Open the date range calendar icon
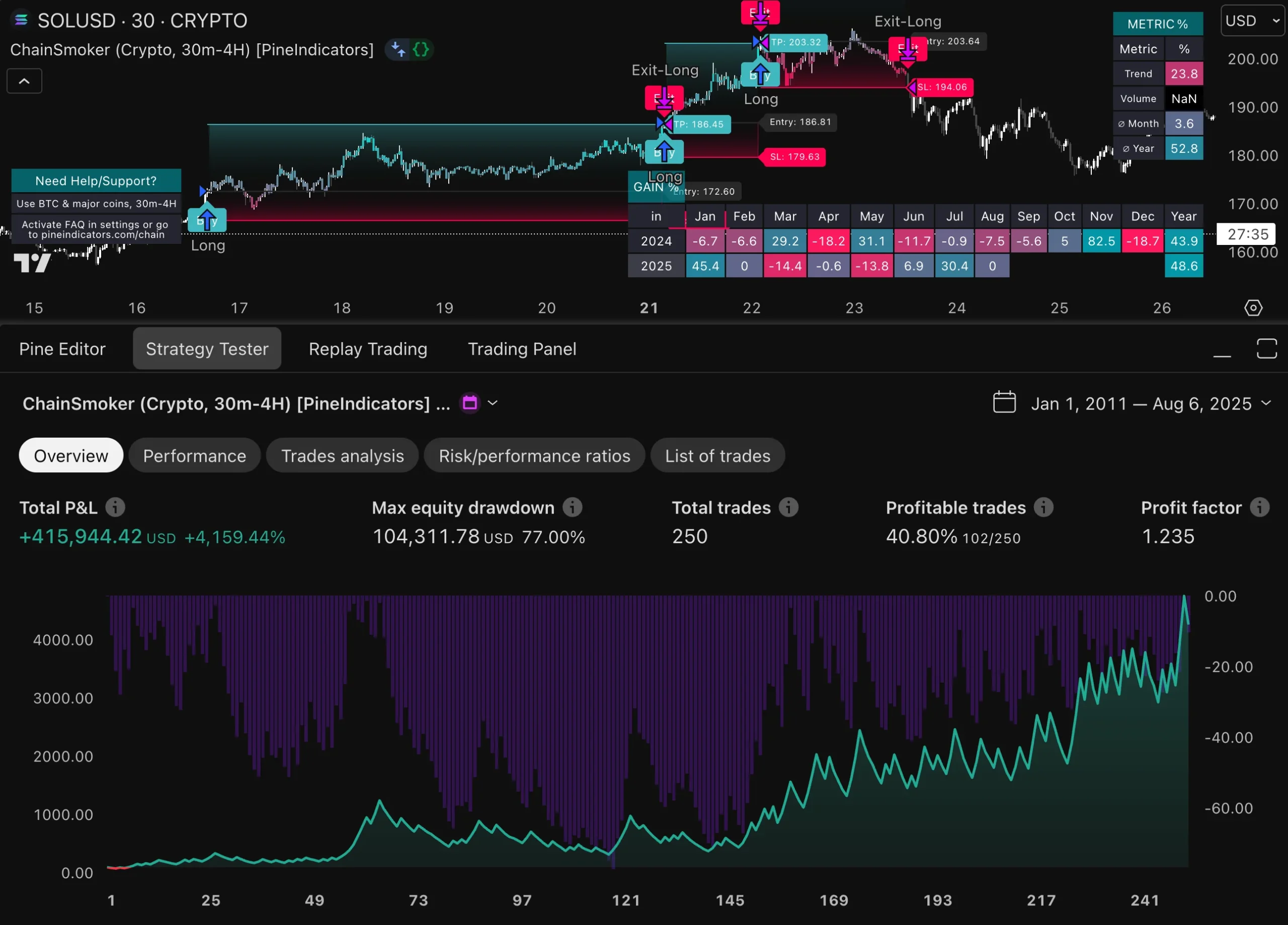 [1004, 402]
